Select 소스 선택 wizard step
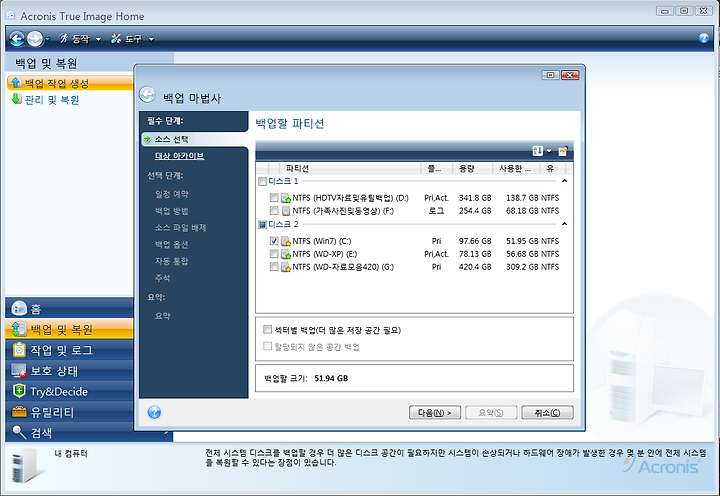The width and height of the screenshot is (720, 496). tap(195, 139)
